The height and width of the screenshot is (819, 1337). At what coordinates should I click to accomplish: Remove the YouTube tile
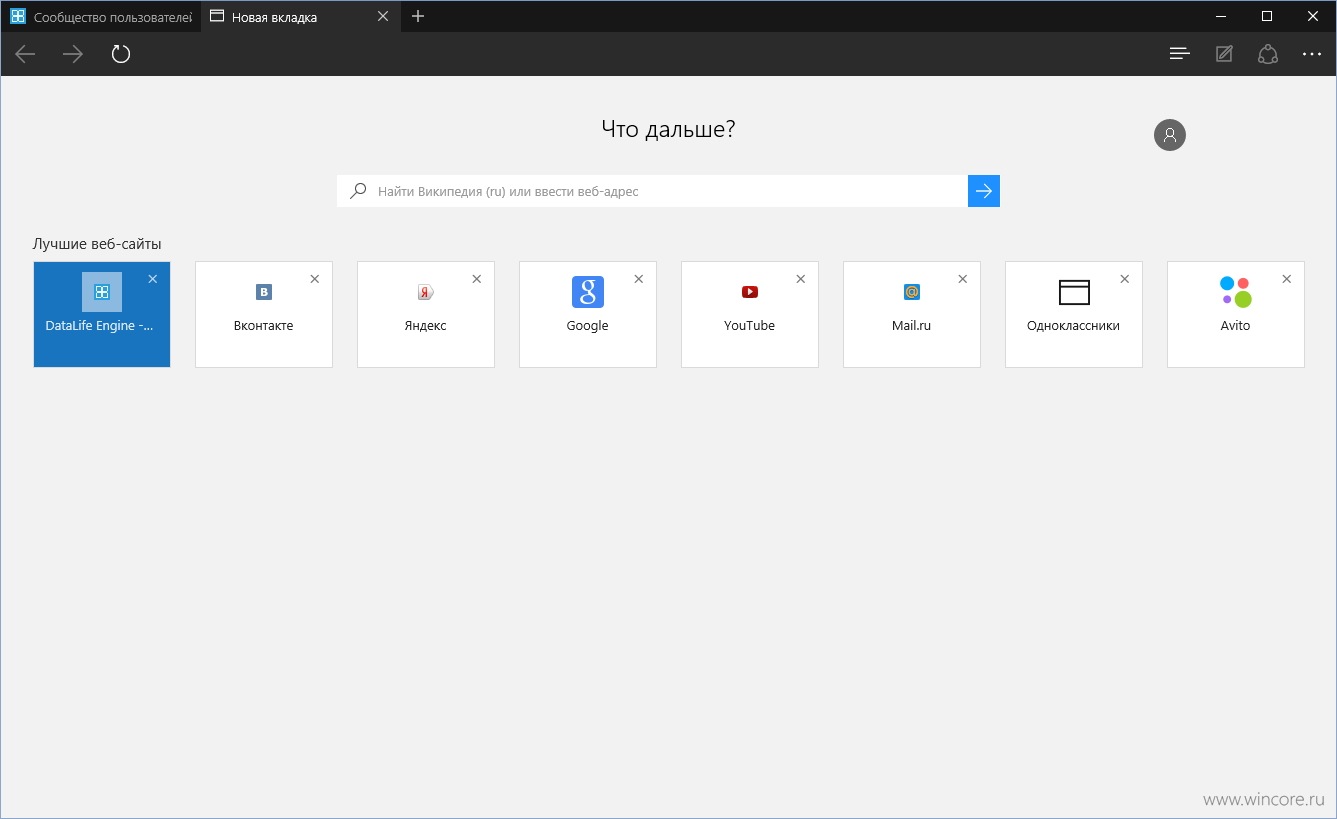[801, 279]
